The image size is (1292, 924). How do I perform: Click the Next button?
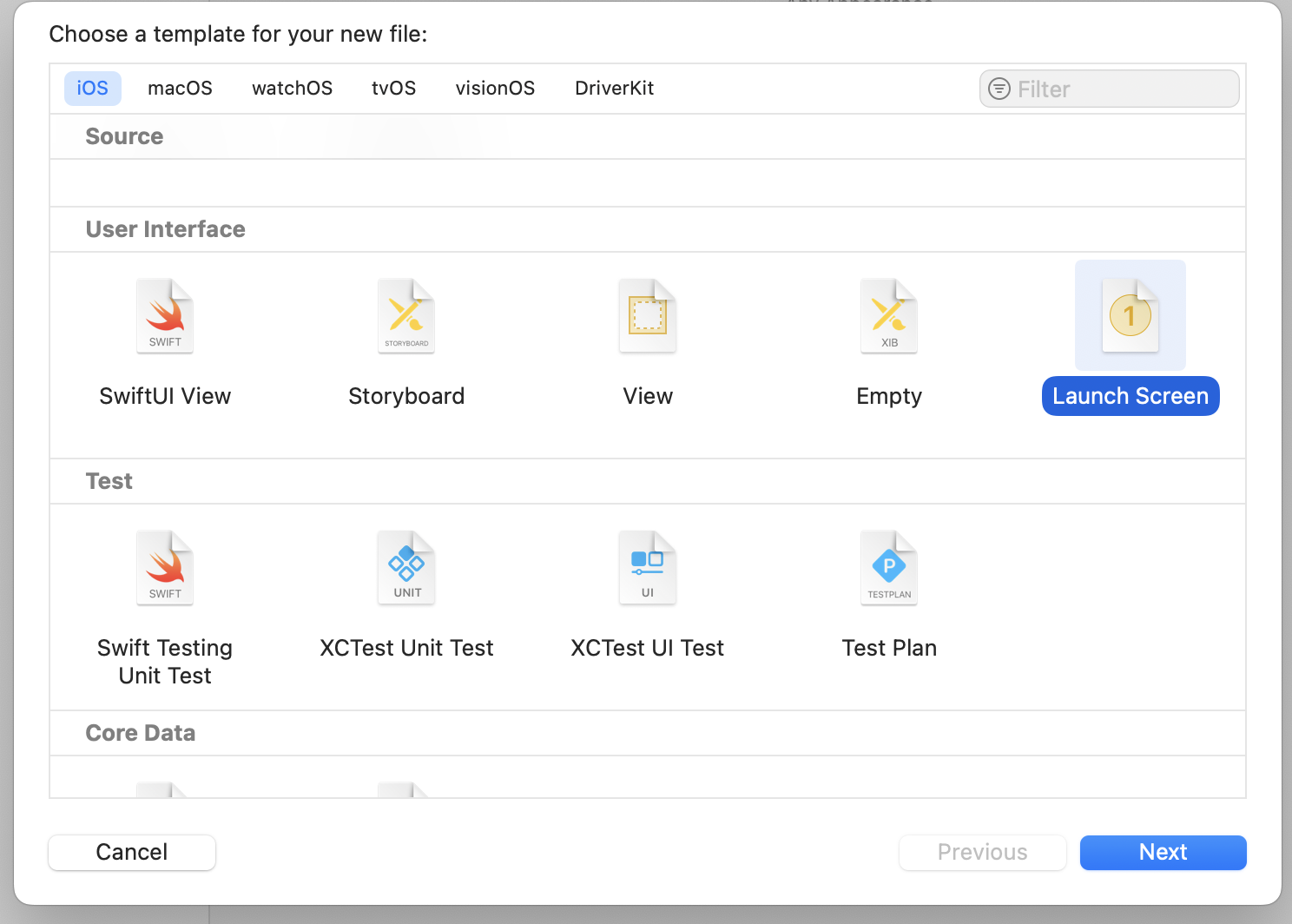1163,852
